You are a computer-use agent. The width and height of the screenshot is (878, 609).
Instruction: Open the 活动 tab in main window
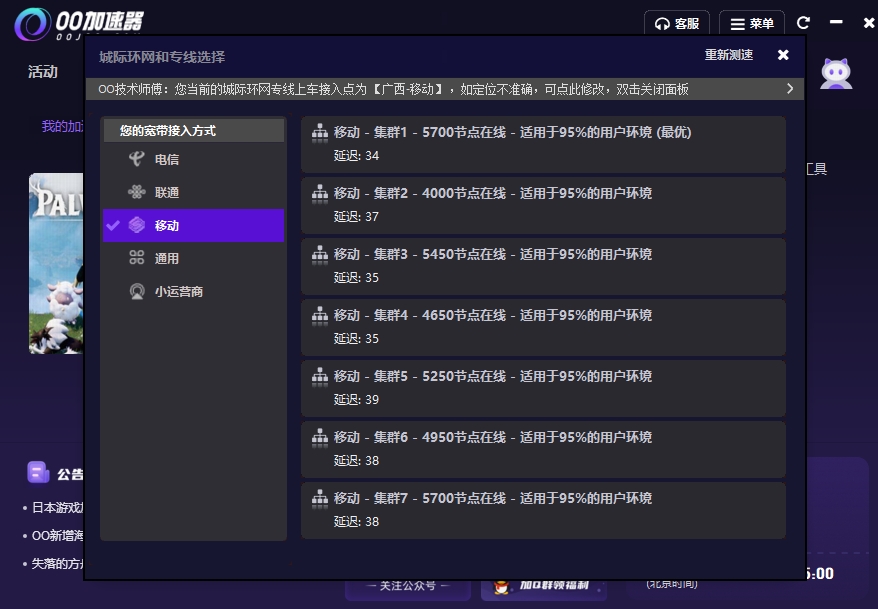43,72
